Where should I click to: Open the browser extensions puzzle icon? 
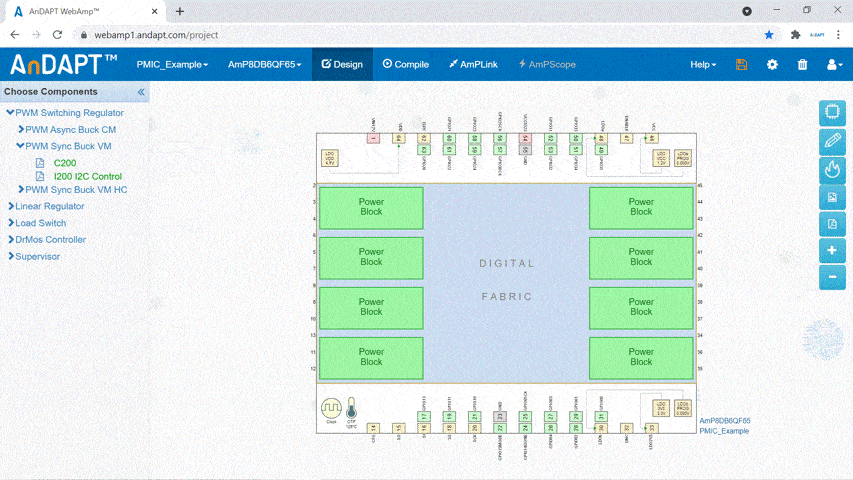coord(795,35)
